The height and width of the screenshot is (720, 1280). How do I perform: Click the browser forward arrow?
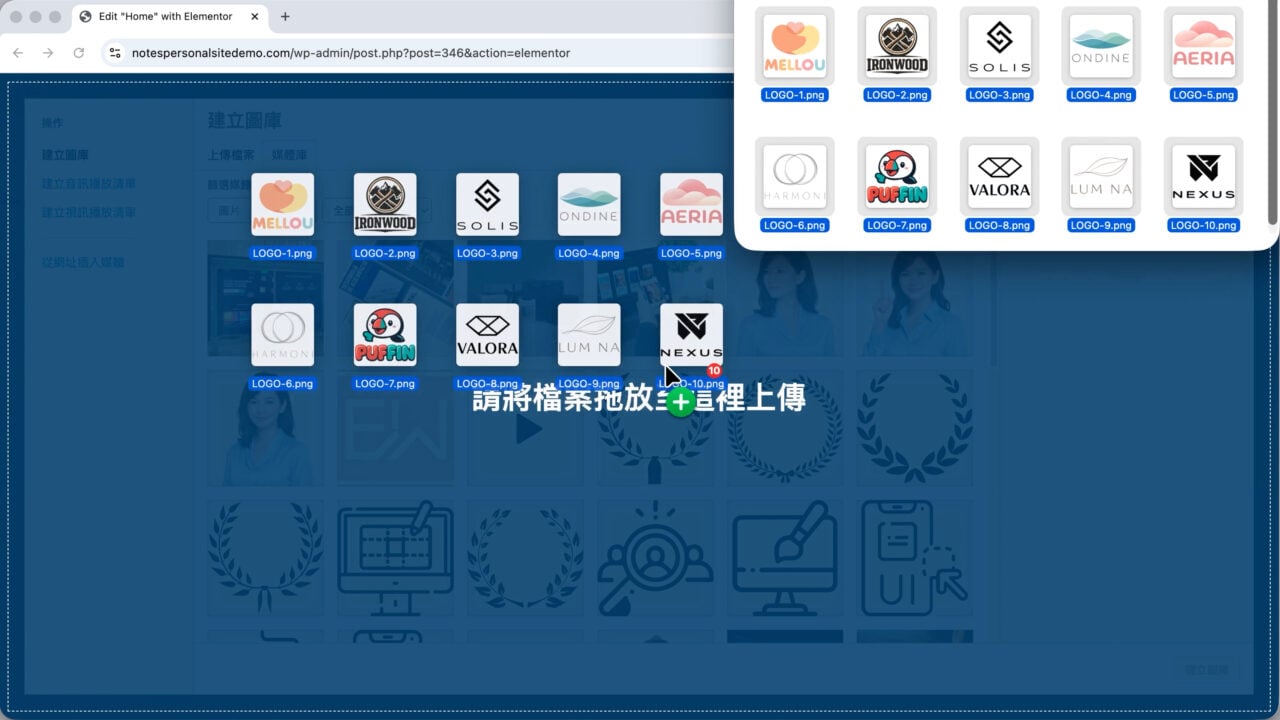(48, 53)
